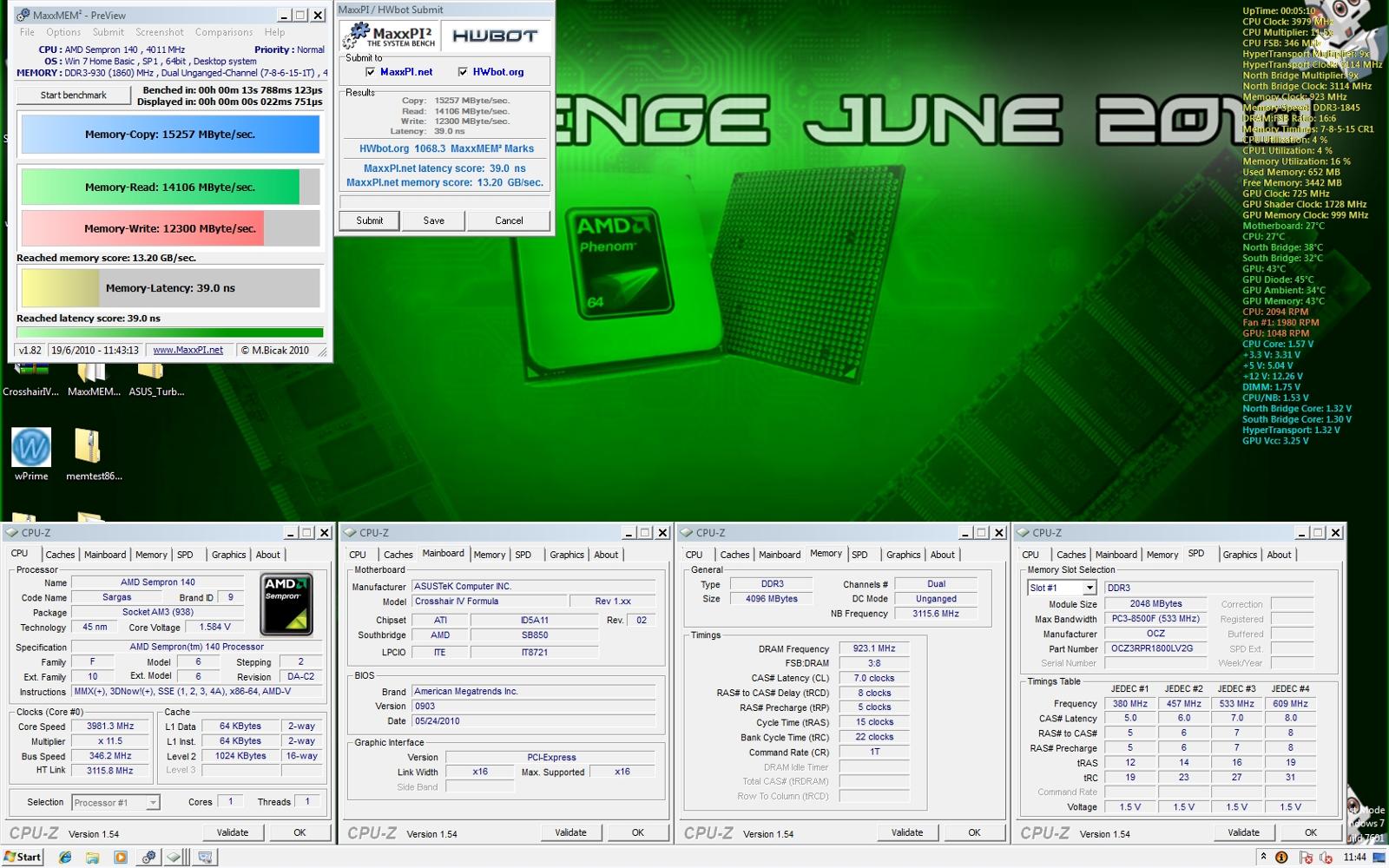The image size is (1389, 868).
Task: Click Cancel in the HWbot Submit dialog
Action: tap(509, 220)
